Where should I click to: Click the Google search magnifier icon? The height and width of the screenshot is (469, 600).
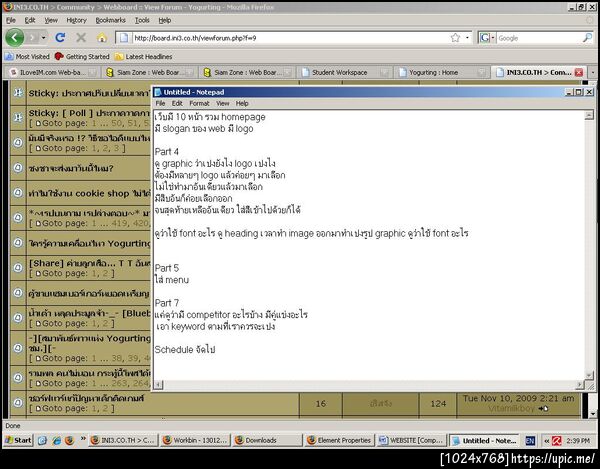(587, 38)
